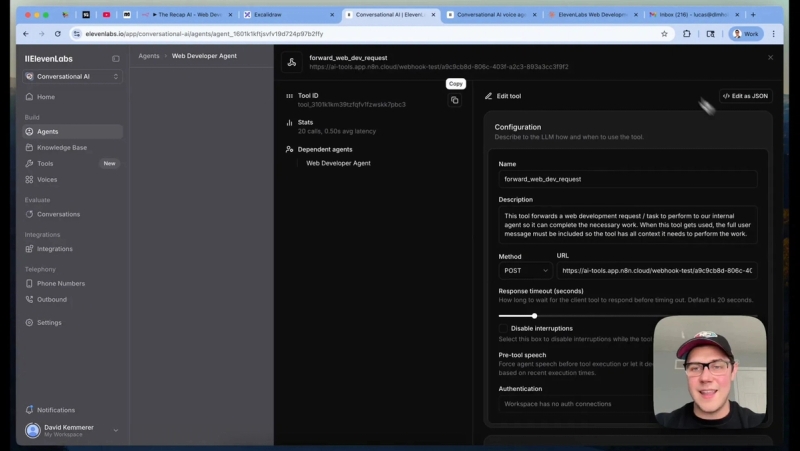Click the ElevenLabs logo
Image resolution: width=800 pixels, height=451 pixels.
coord(48,59)
